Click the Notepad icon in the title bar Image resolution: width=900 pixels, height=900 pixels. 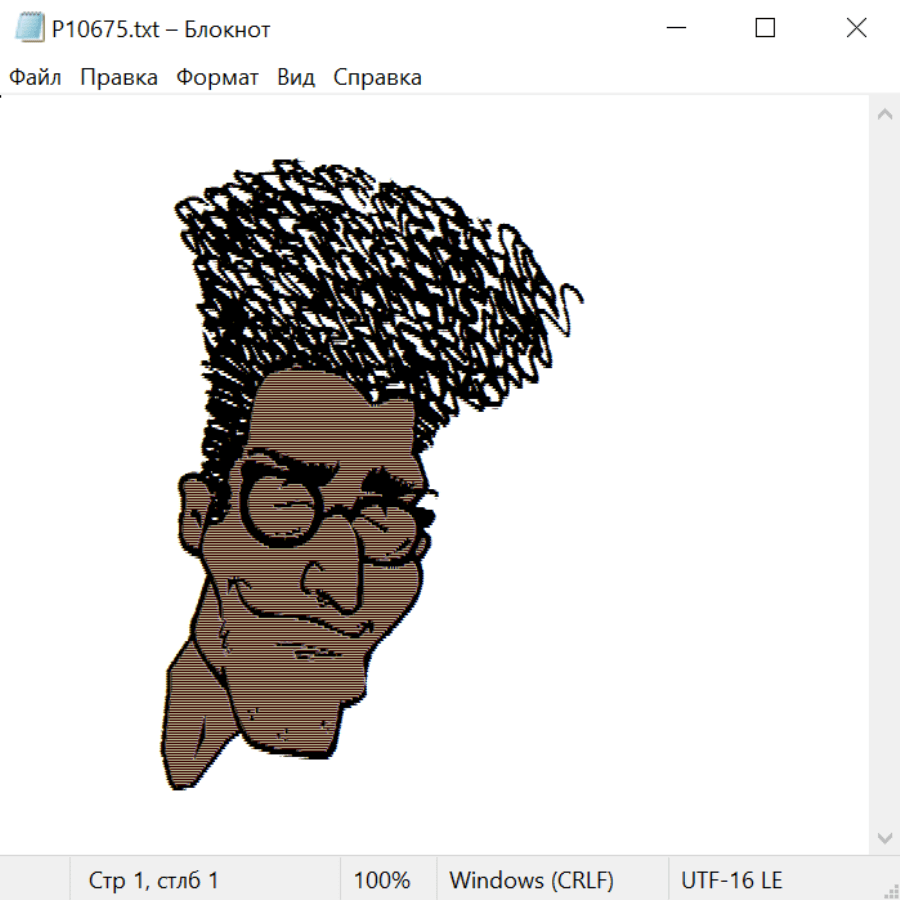pyautogui.click(x=30, y=29)
